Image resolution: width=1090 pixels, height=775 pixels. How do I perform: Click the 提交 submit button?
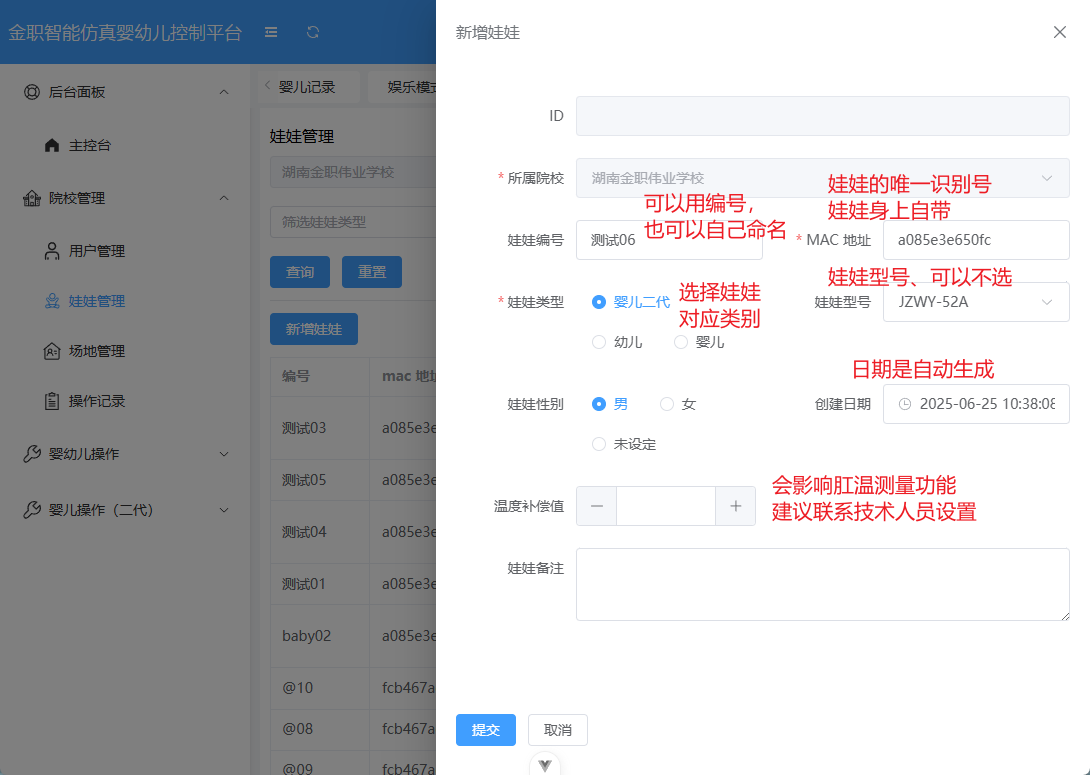(486, 730)
